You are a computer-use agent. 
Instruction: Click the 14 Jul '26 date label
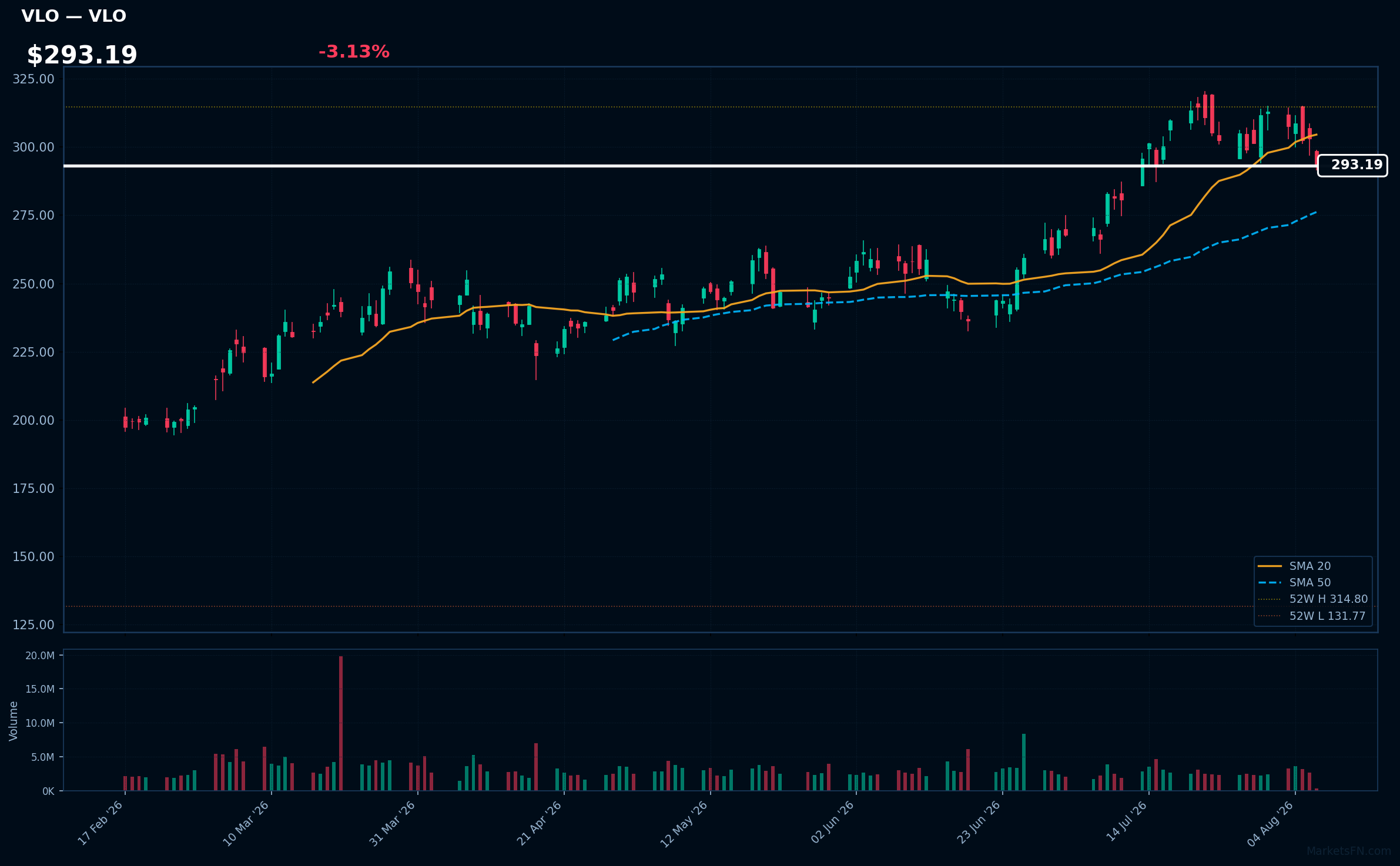1127,823
